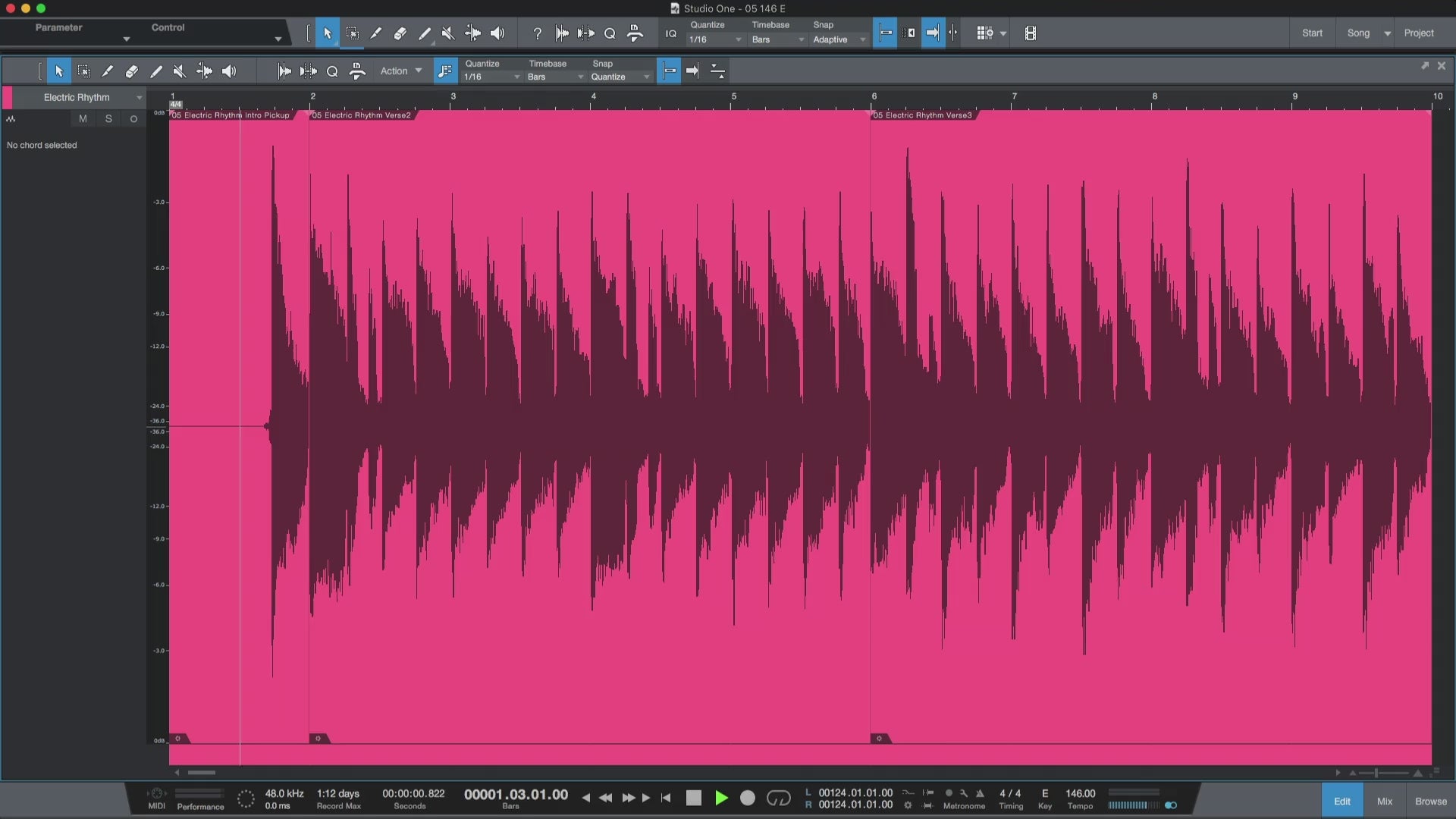Click the 05 Electric Rhythm Verse3 event label
Screen dimensions: 1456x819
[x=921, y=115]
